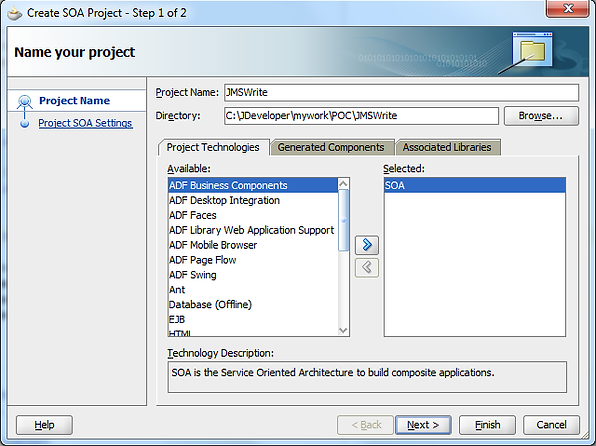This screenshot has height=446, width=596.
Task: Click the Help button
Action: (x=44, y=425)
